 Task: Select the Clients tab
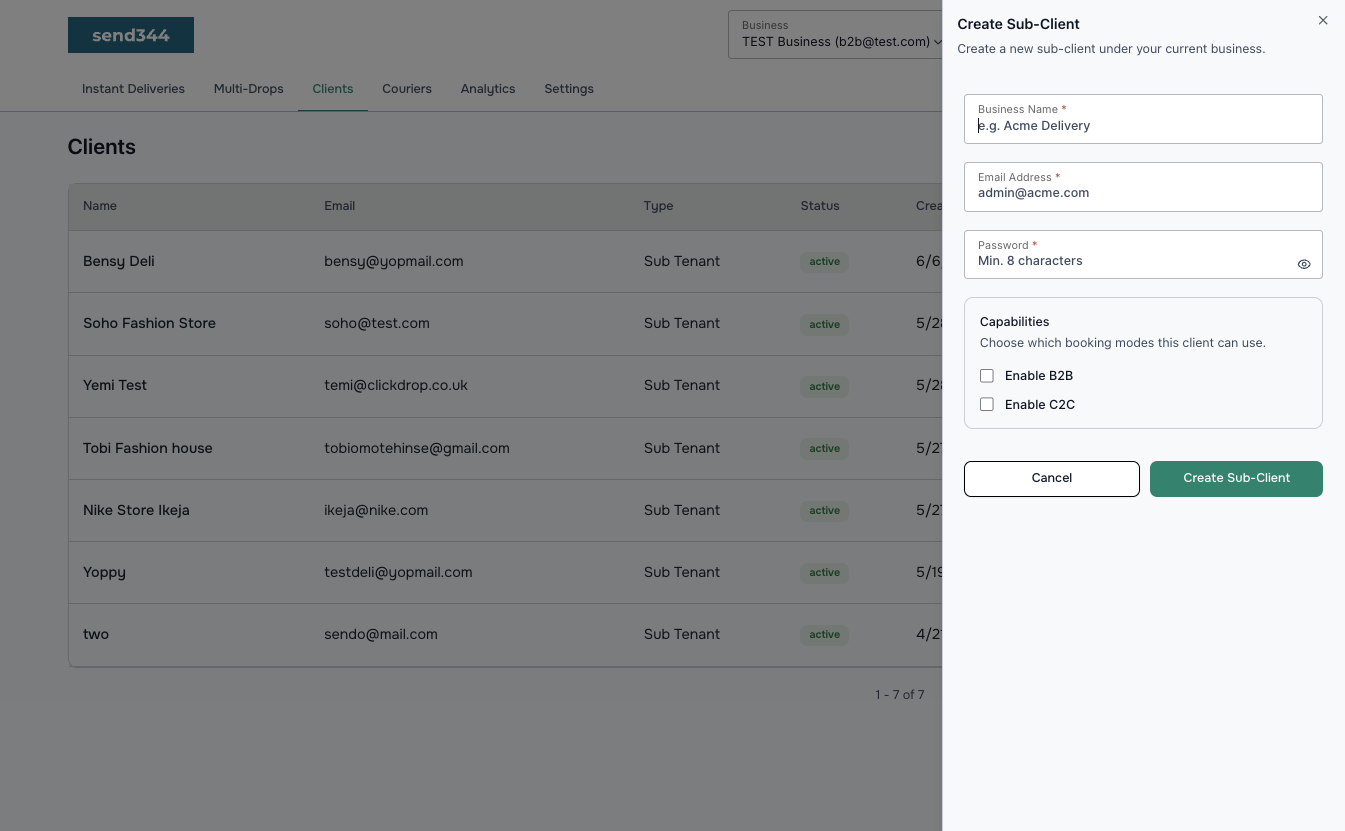(x=333, y=89)
